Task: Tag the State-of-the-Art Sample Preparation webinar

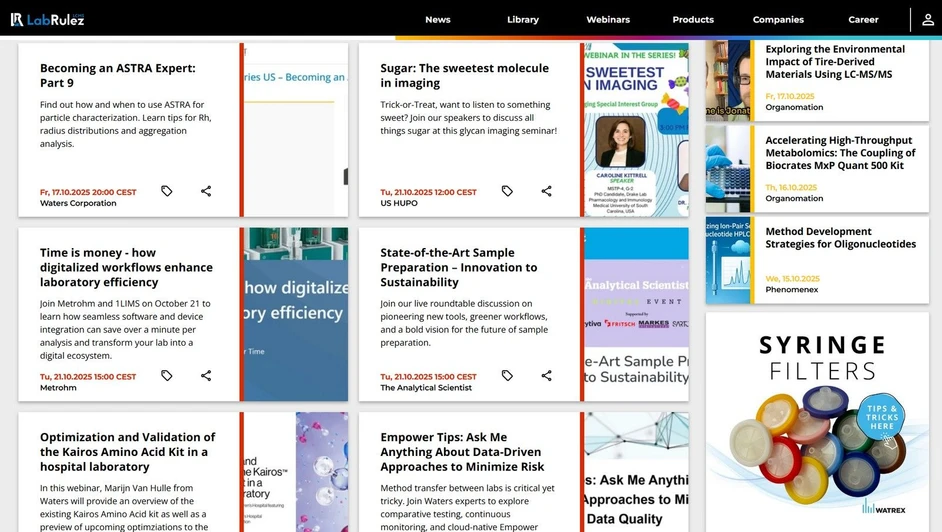Action: point(507,375)
